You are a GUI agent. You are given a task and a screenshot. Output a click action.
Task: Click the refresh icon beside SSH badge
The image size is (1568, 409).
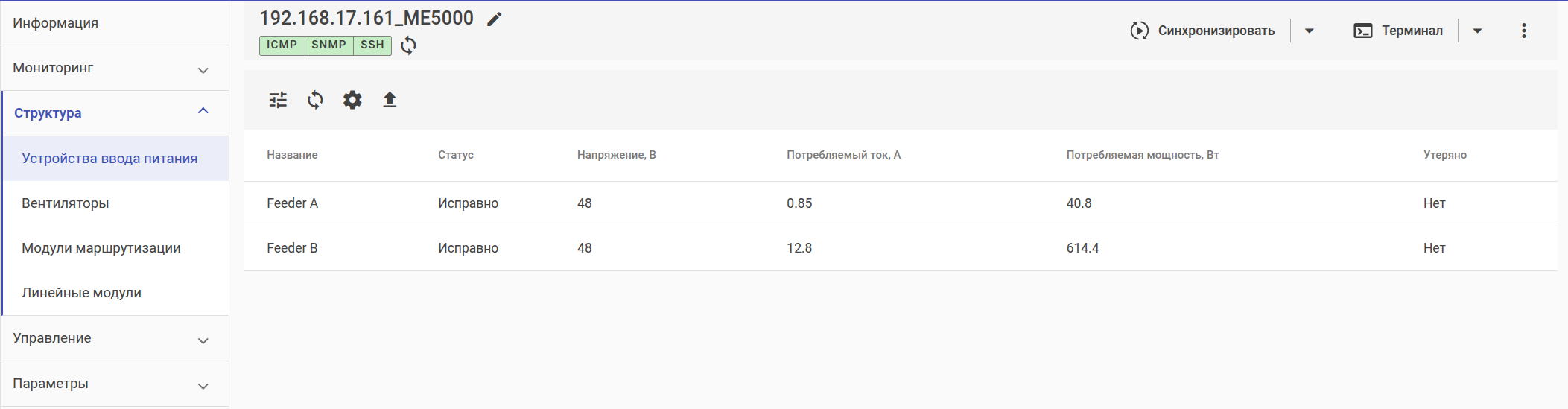tap(408, 45)
